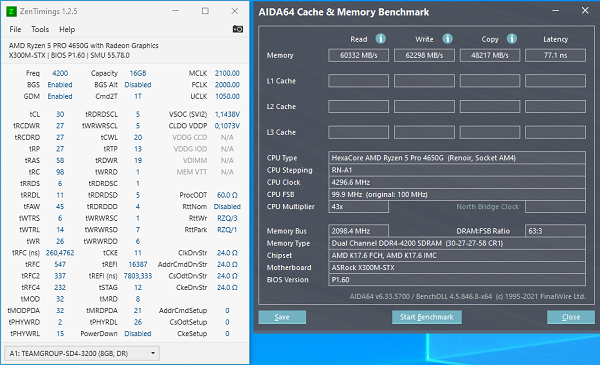Viewport: 600px width, 365px height.
Task: Click the empty North Bridge Clock field
Action: [x=555, y=207]
